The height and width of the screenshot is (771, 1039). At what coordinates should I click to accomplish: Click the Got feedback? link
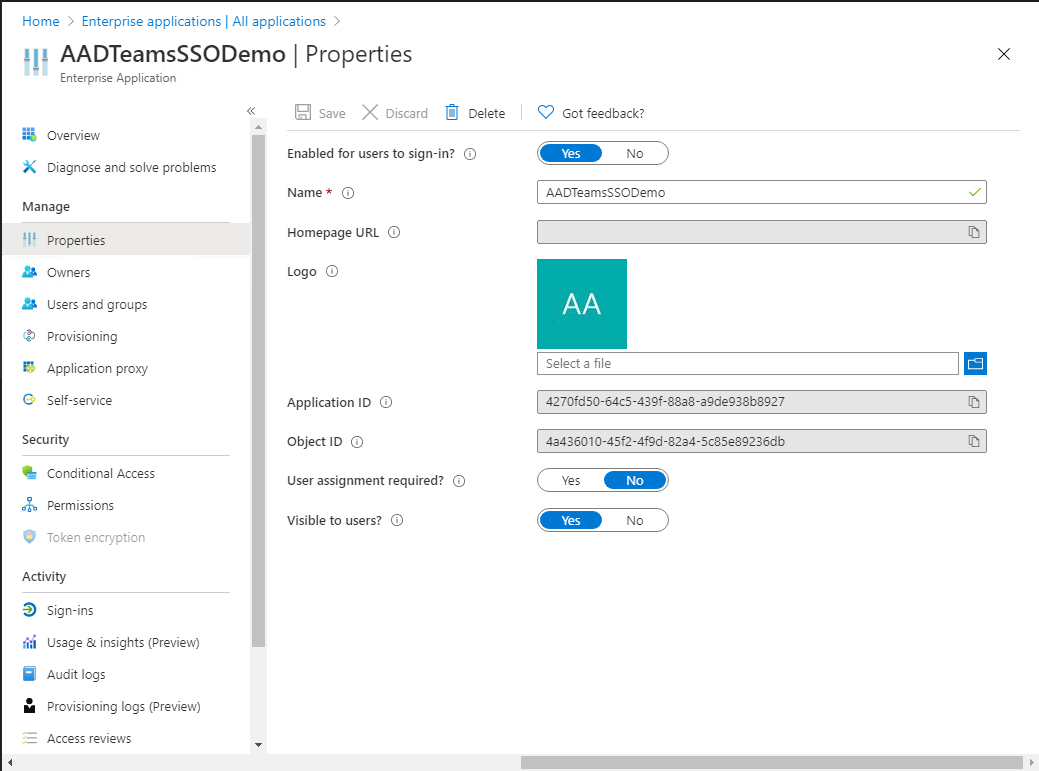coord(603,113)
